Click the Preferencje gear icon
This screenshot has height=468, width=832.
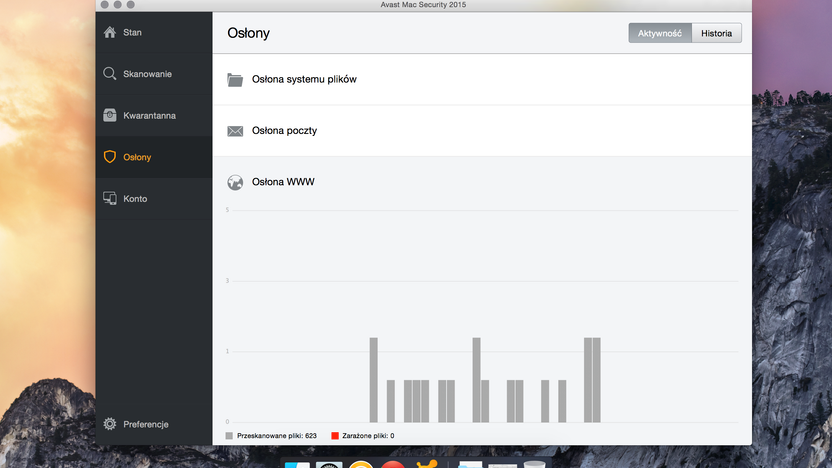110,424
